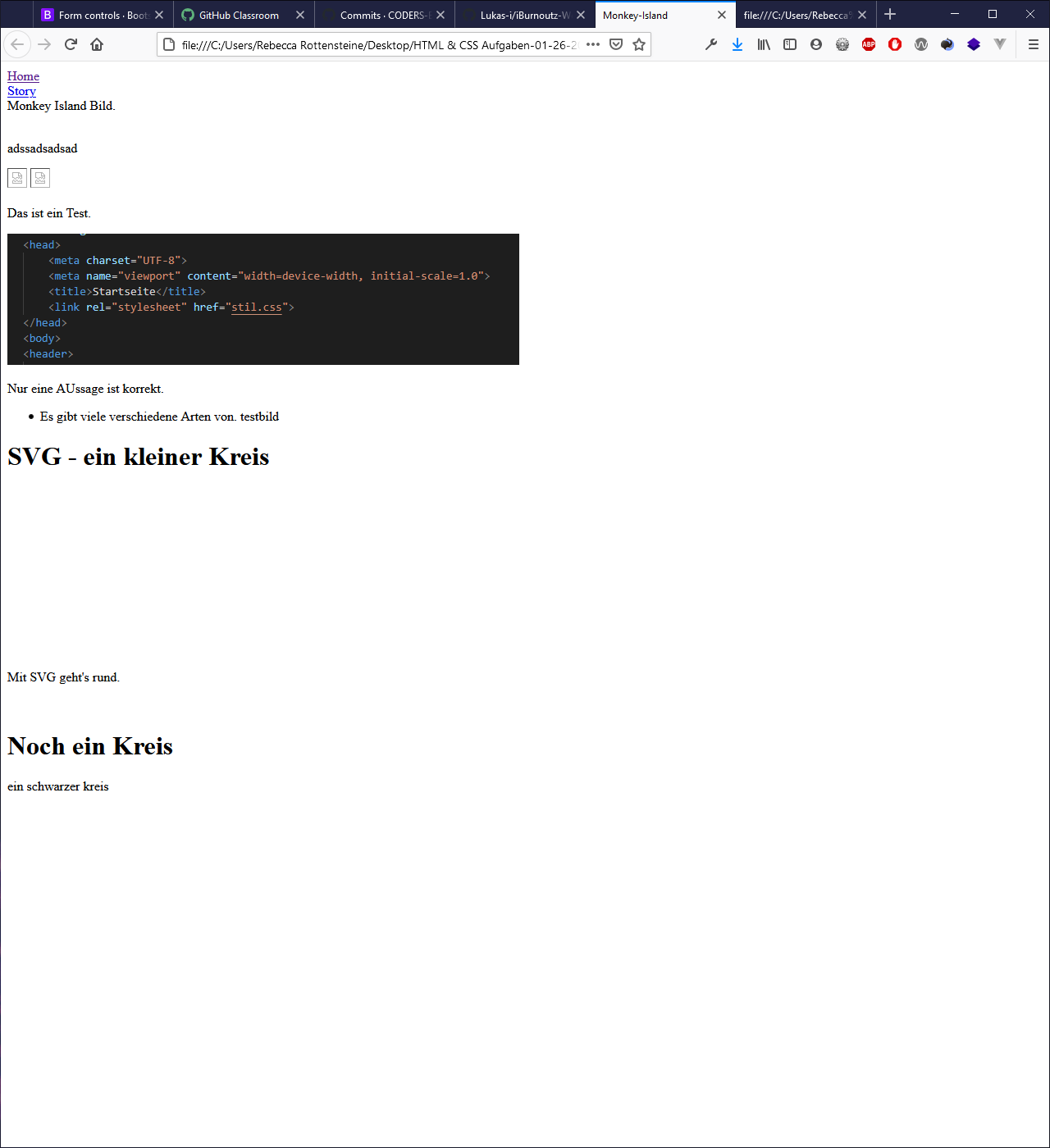Click the first broken image placeholder

[x=16, y=177]
